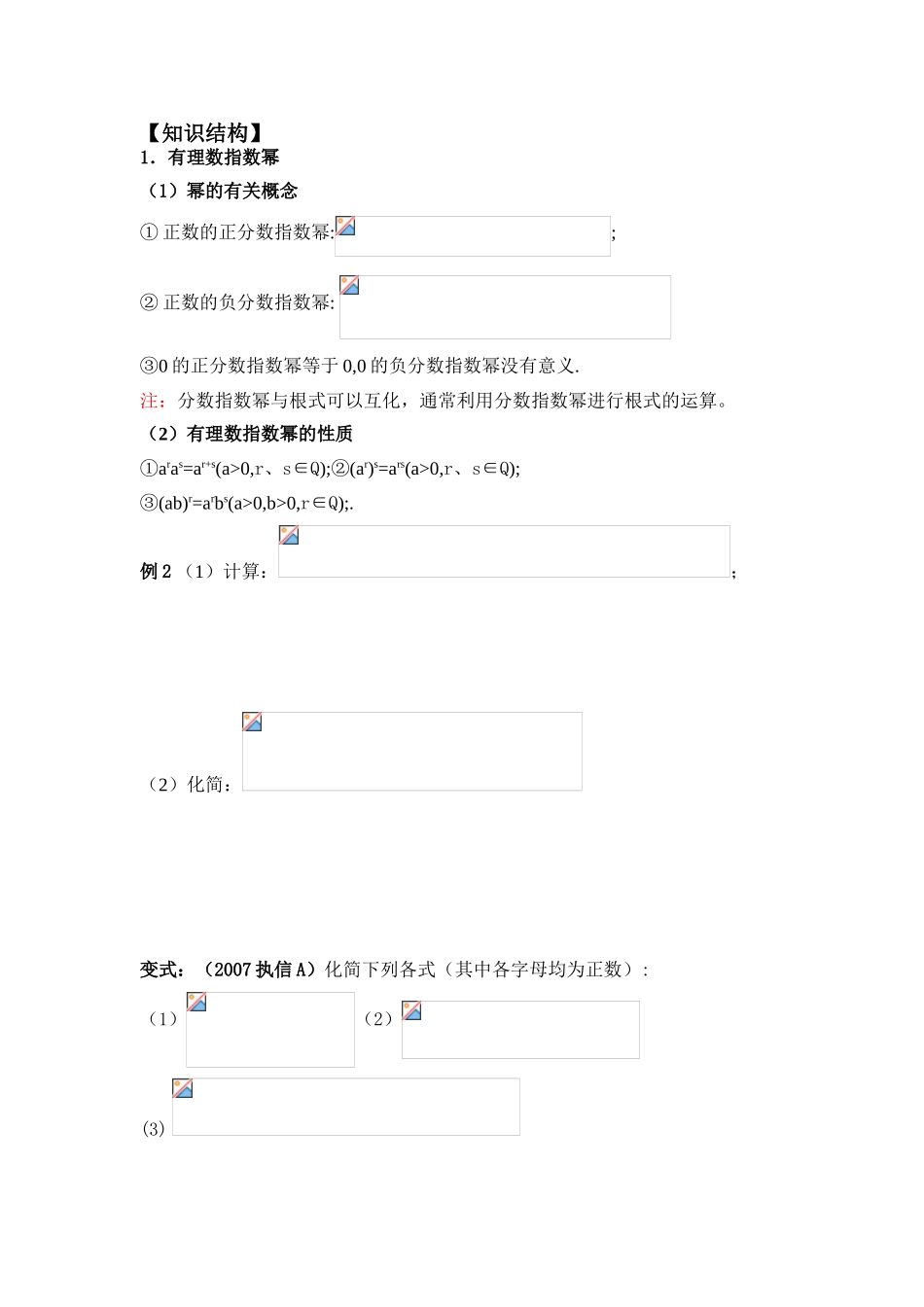Click the text ① 正数的正分数指数幂
The height and width of the screenshot is (1307, 924).
(x=236, y=232)
